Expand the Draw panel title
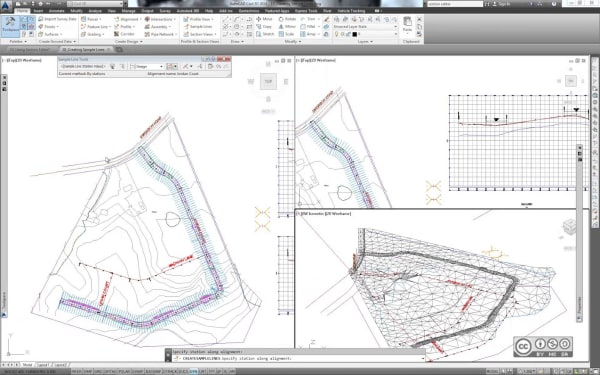 [237, 41]
